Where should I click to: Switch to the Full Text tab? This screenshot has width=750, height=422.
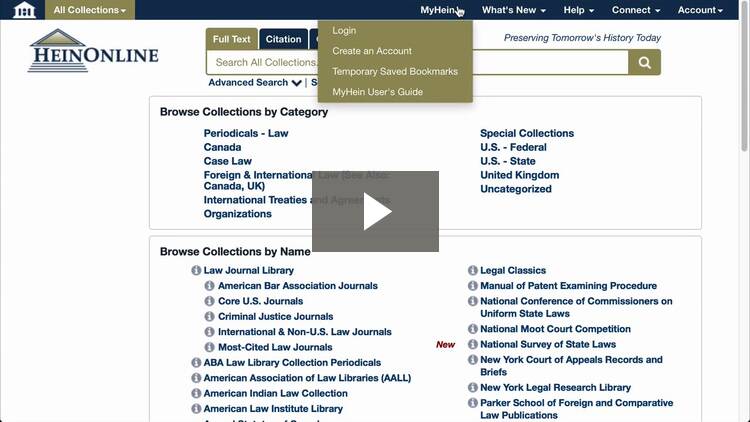pyautogui.click(x=232, y=39)
